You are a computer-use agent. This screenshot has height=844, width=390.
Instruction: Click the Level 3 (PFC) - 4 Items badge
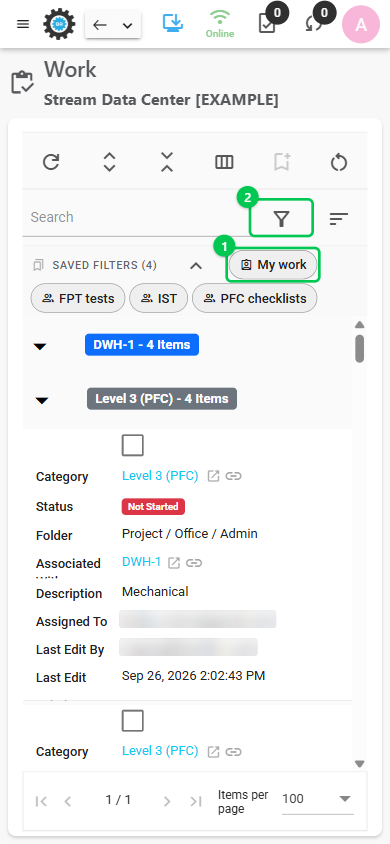[162, 399]
